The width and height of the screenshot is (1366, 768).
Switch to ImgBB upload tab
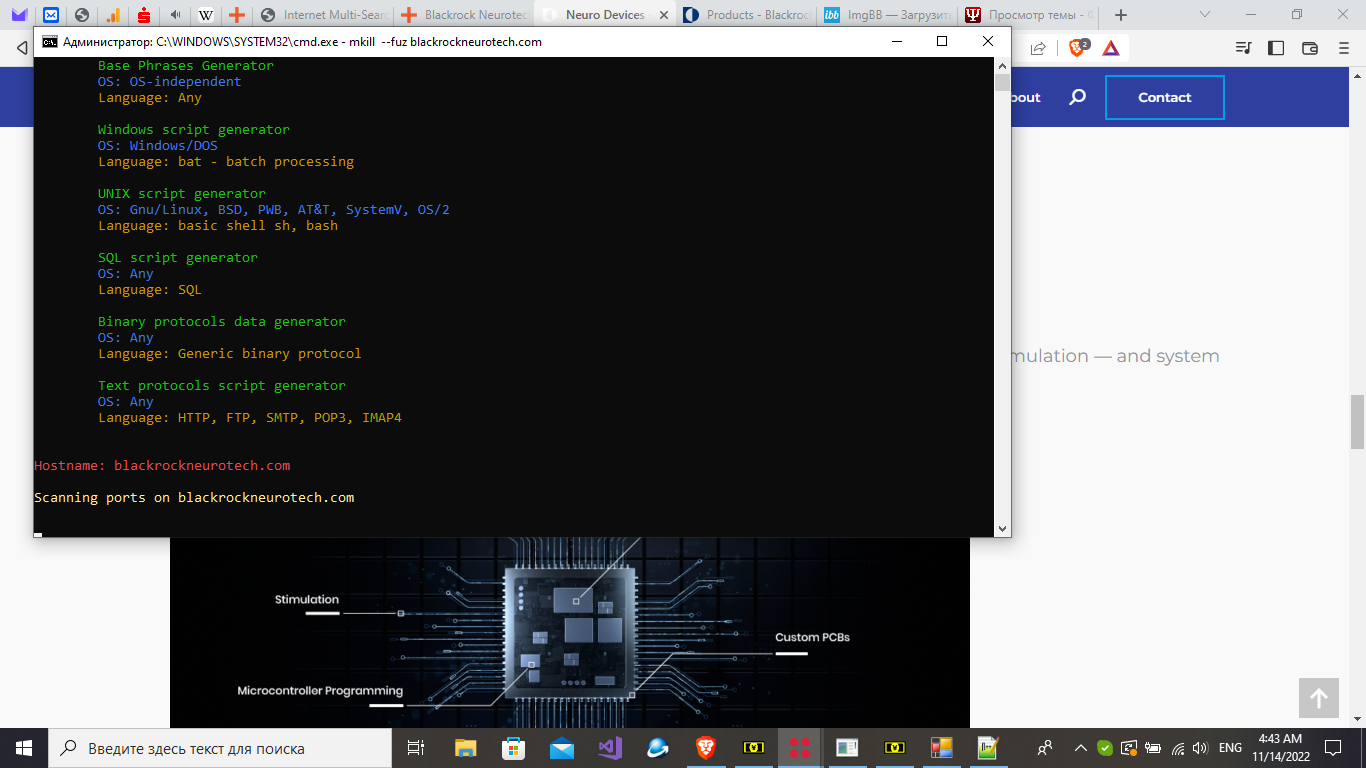[887, 15]
